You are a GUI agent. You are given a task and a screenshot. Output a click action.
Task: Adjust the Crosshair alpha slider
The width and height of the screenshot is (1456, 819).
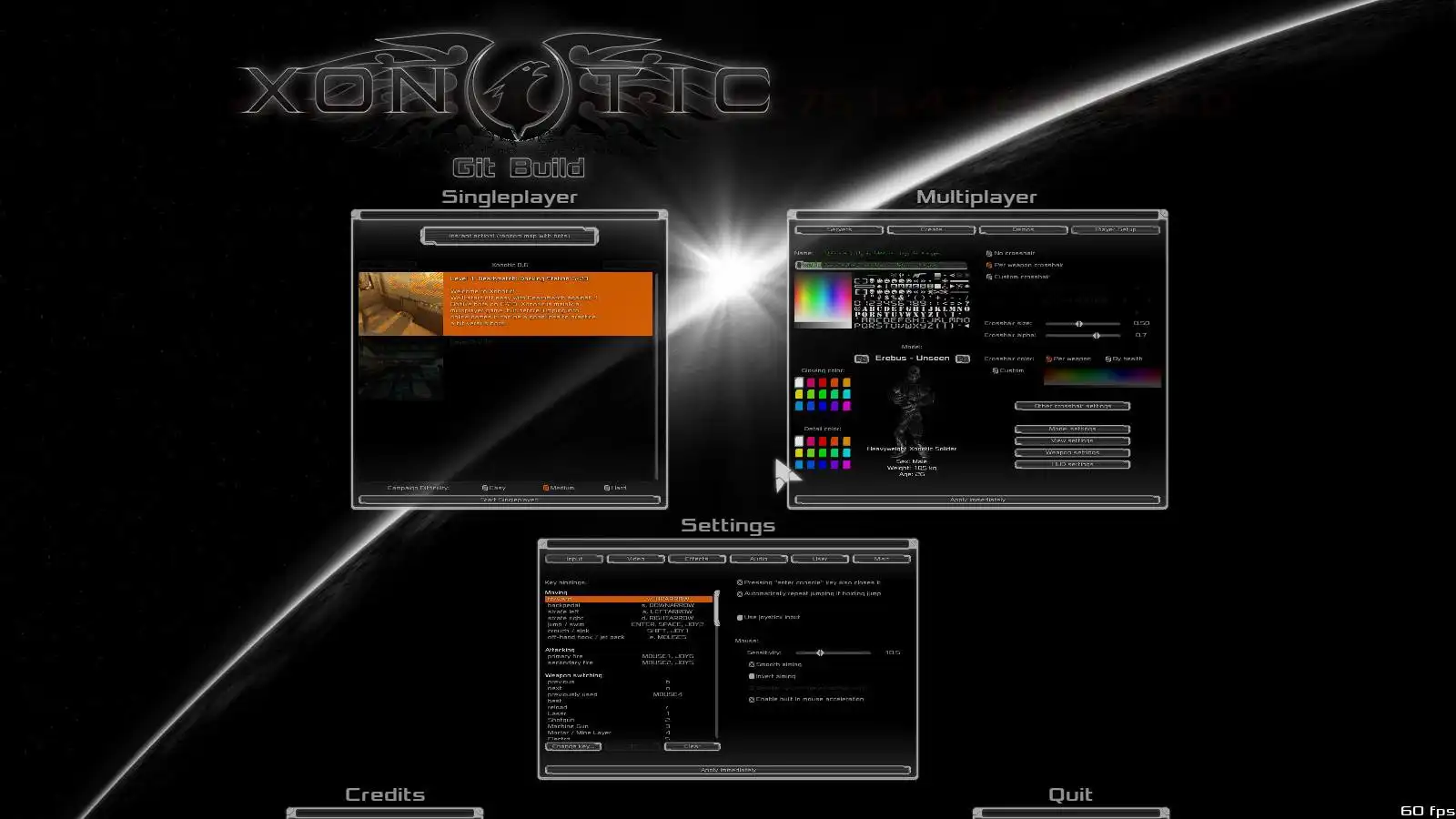[x=1083, y=335]
